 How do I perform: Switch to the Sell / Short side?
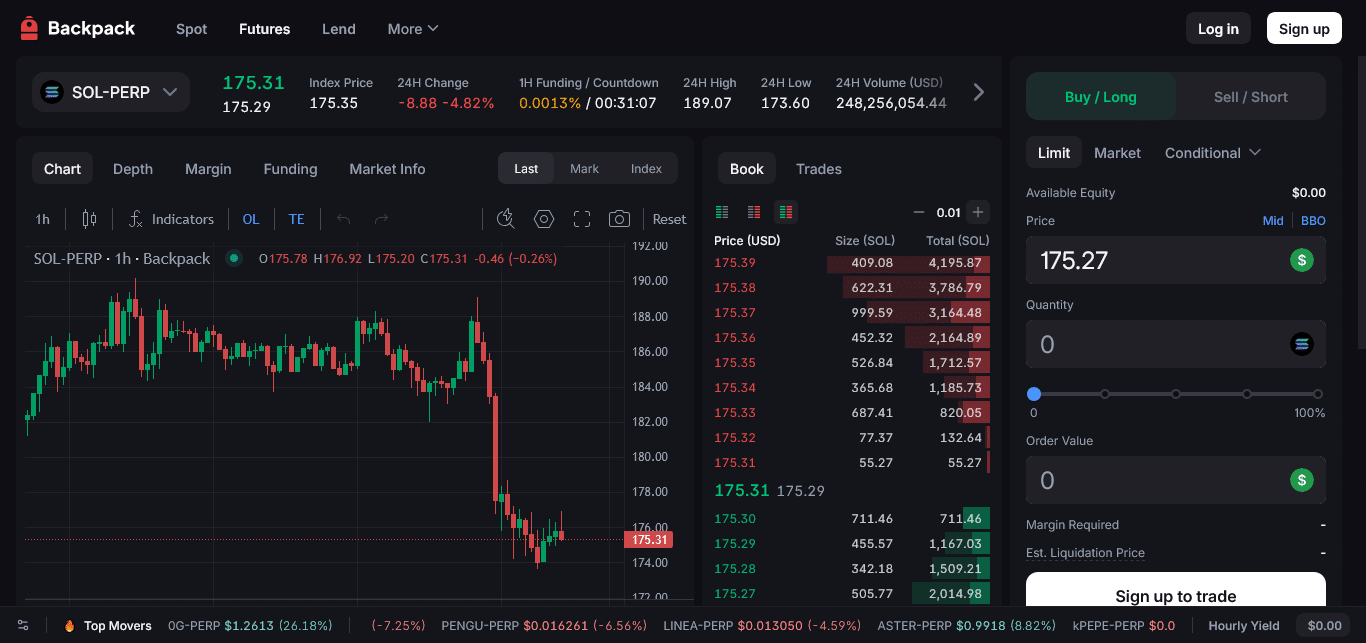pos(1250,96)
